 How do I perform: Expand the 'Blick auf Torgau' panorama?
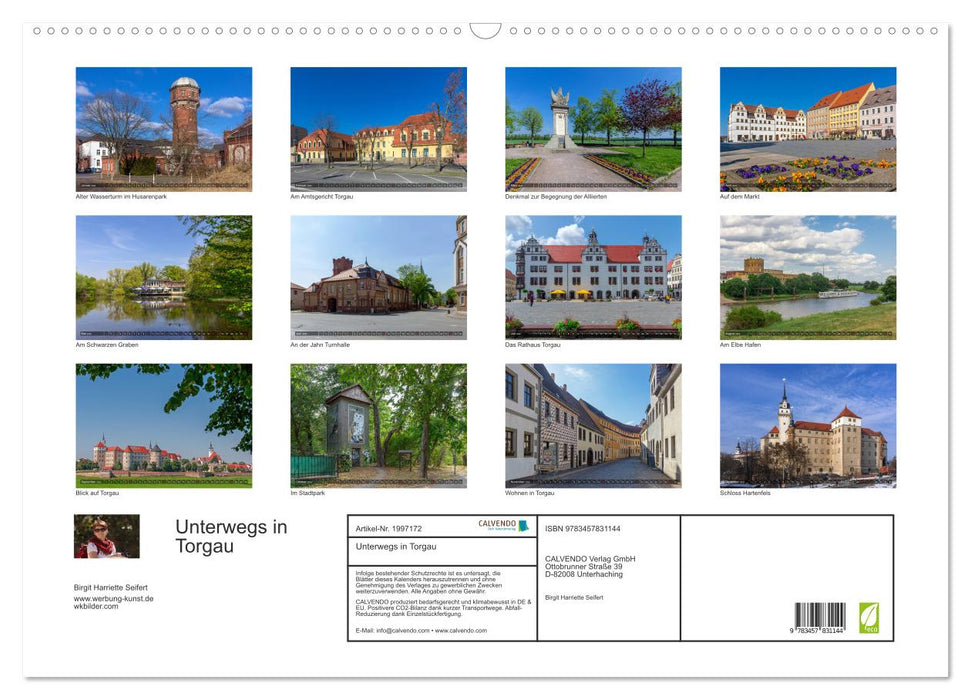(163, 425)
